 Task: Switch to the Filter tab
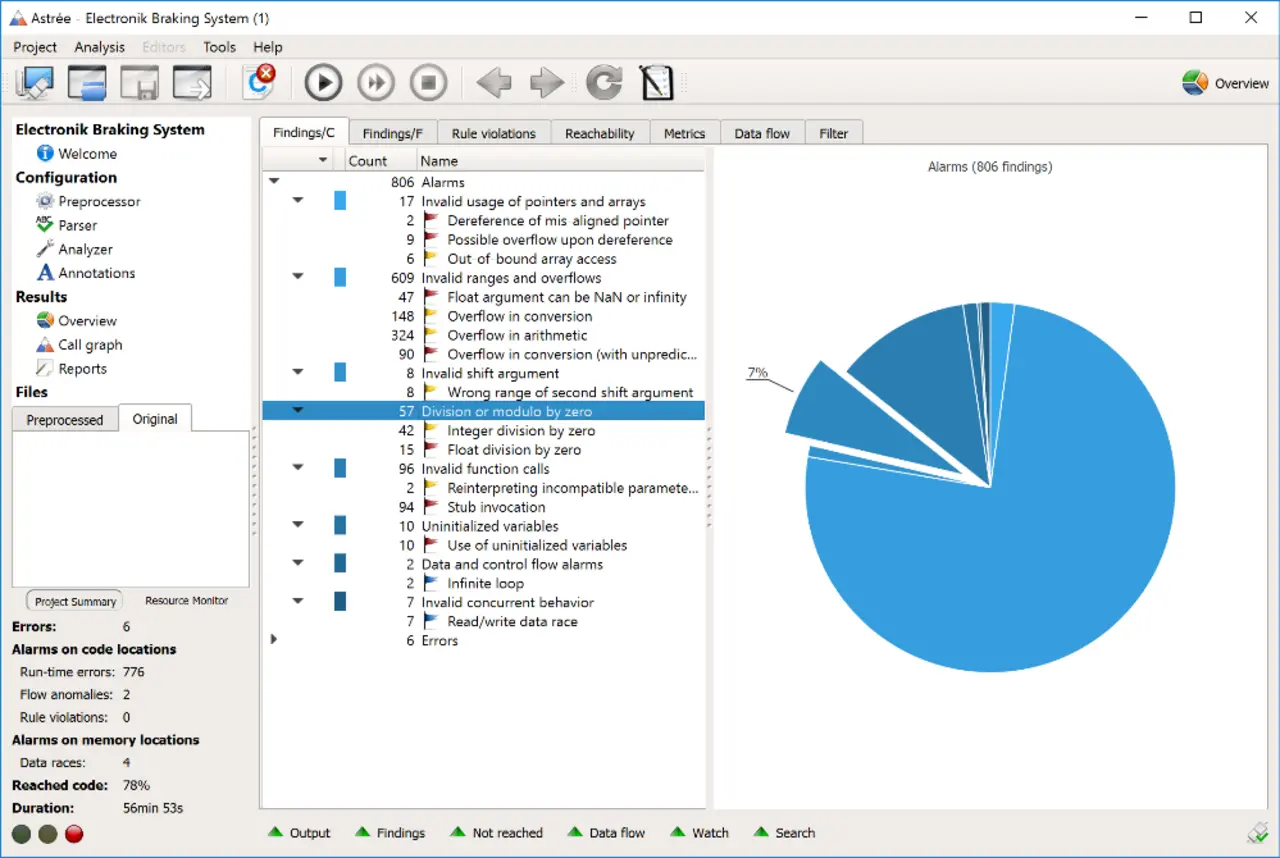point(834,133)
